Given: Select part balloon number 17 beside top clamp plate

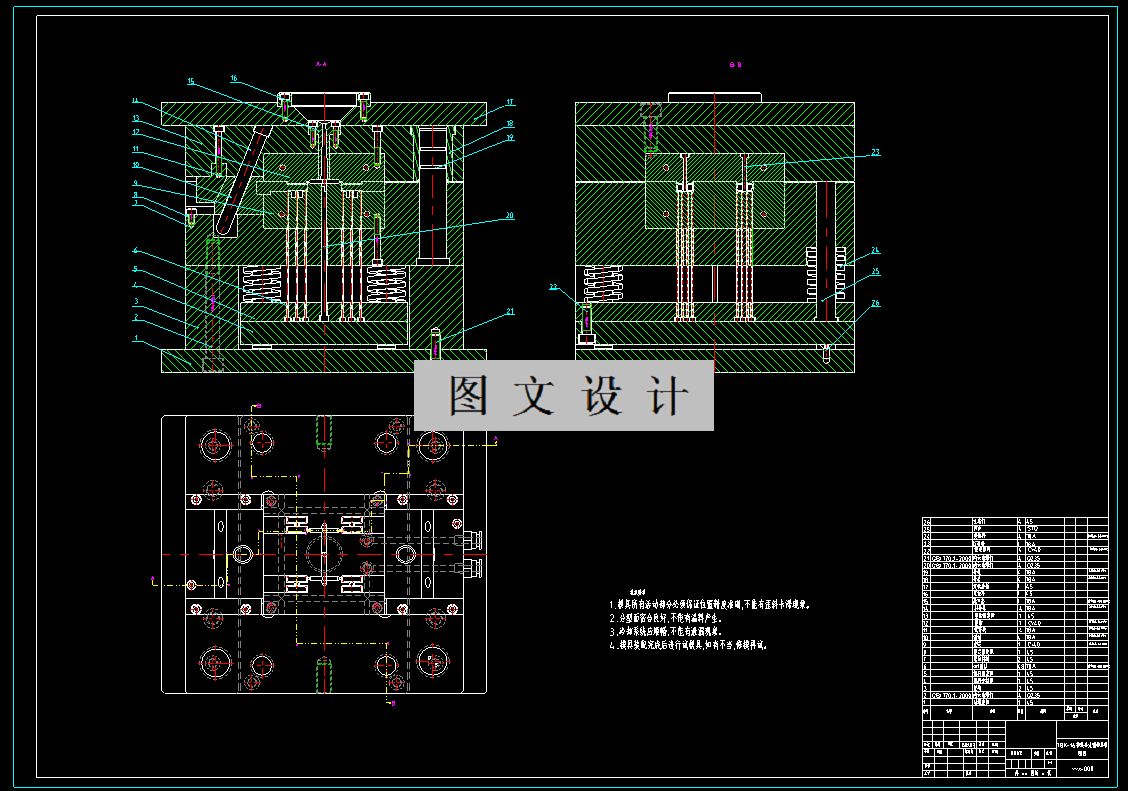Looking at the screenshot, I should [509, 102].
